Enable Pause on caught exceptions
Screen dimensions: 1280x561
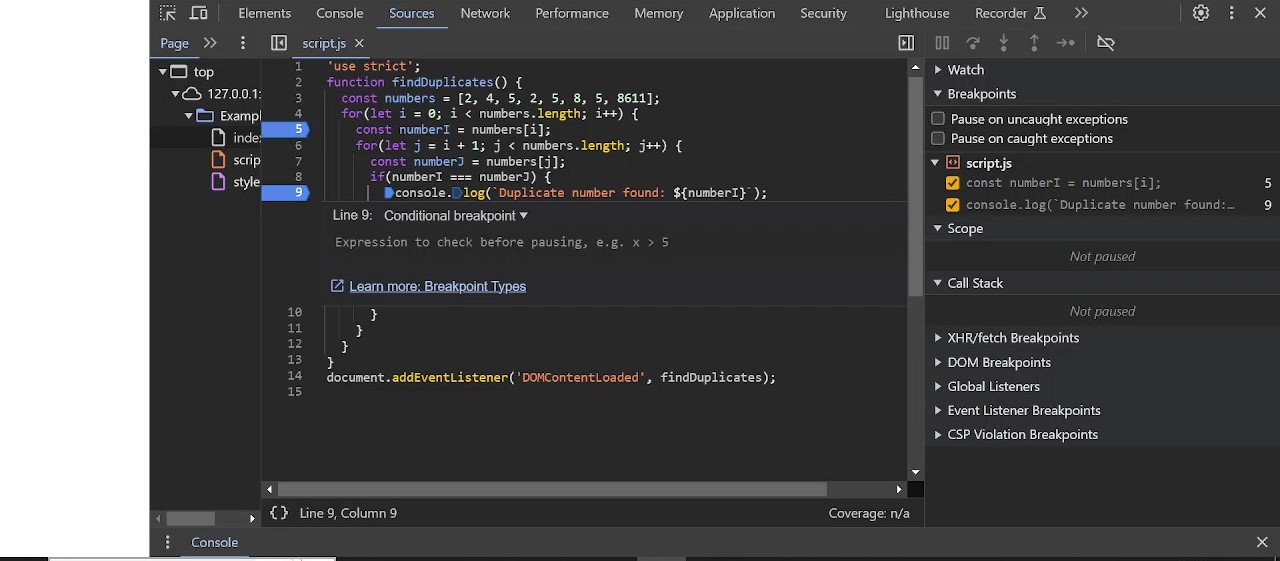click(x=938, y=139)
